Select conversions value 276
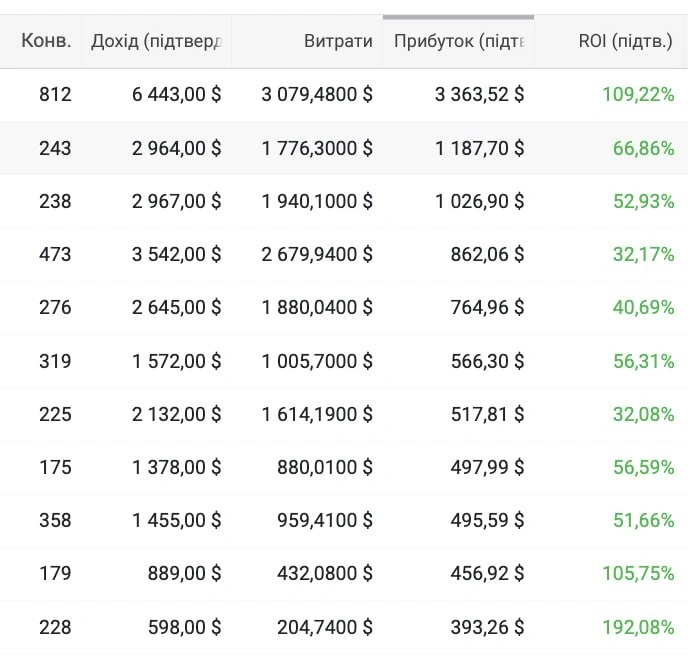Viewport: 688px width, 655px height. [x=55, y=308]
